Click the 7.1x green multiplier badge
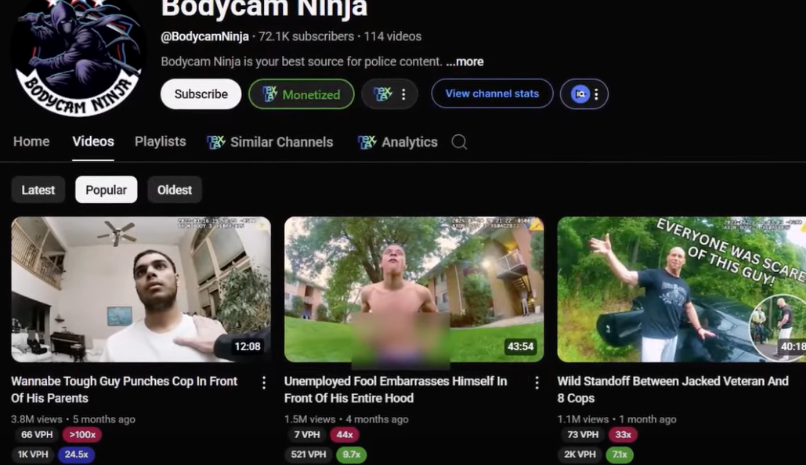Image resolution: width=806 pixels, height=465 pixels. (619, 455)
